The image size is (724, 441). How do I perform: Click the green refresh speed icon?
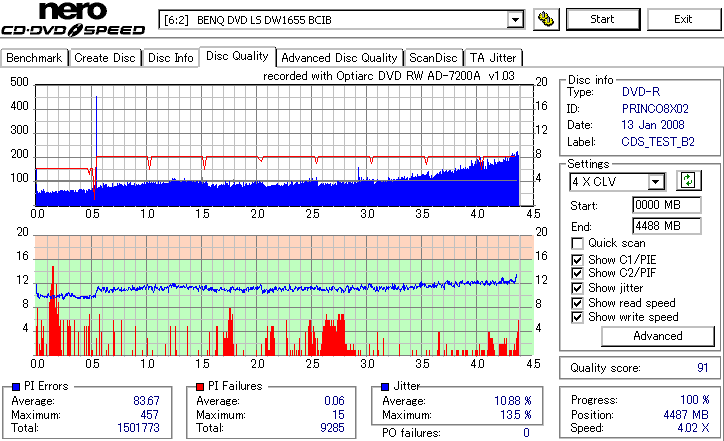[x=688, y=180]
